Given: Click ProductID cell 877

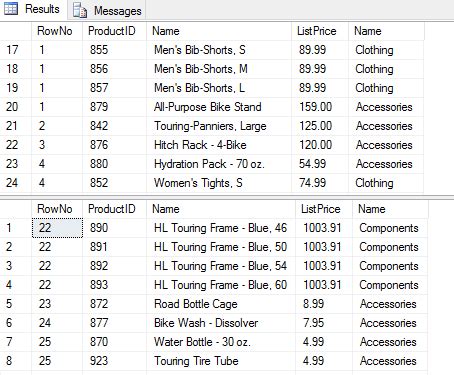Looking at the screenshot, I should pyautogui.click(x=114, y=323).
